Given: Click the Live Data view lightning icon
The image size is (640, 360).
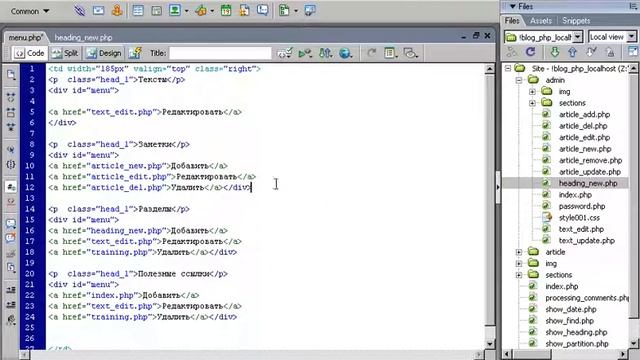Looking at the screenshot, I should point(135,53).
